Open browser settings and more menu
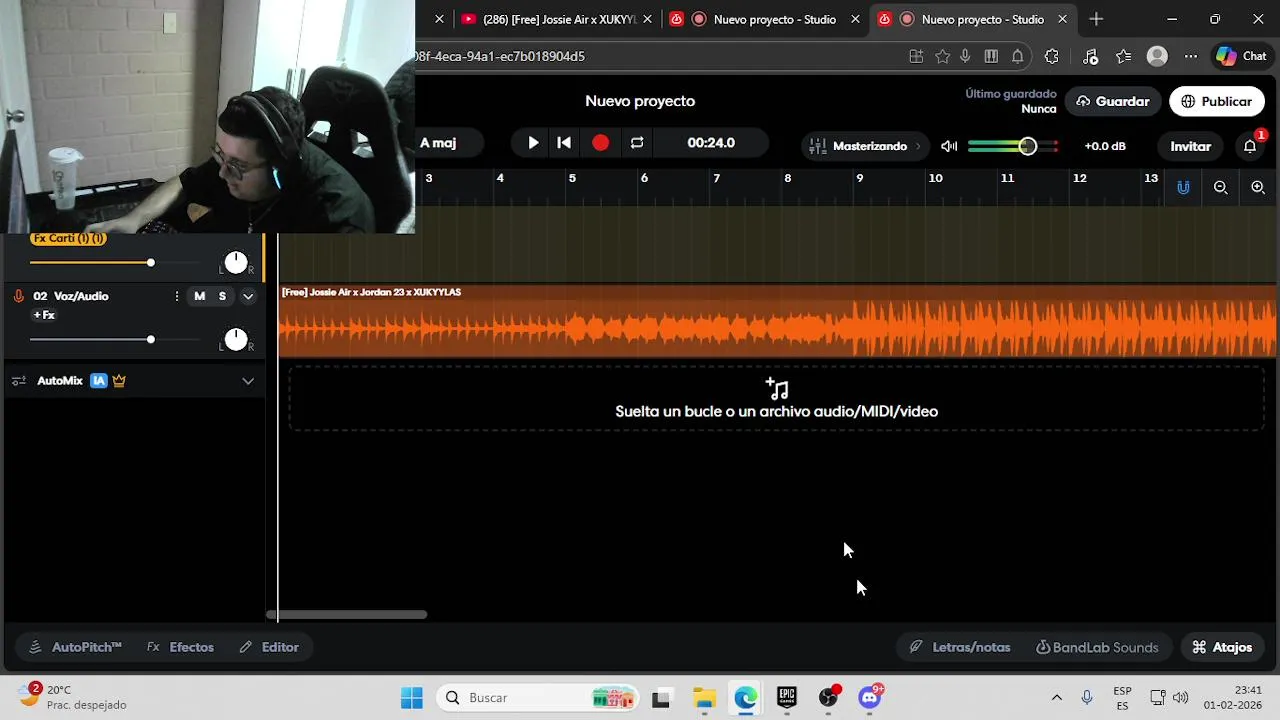The width and height of the screenshot is (1280, 720). (1190, 56)
